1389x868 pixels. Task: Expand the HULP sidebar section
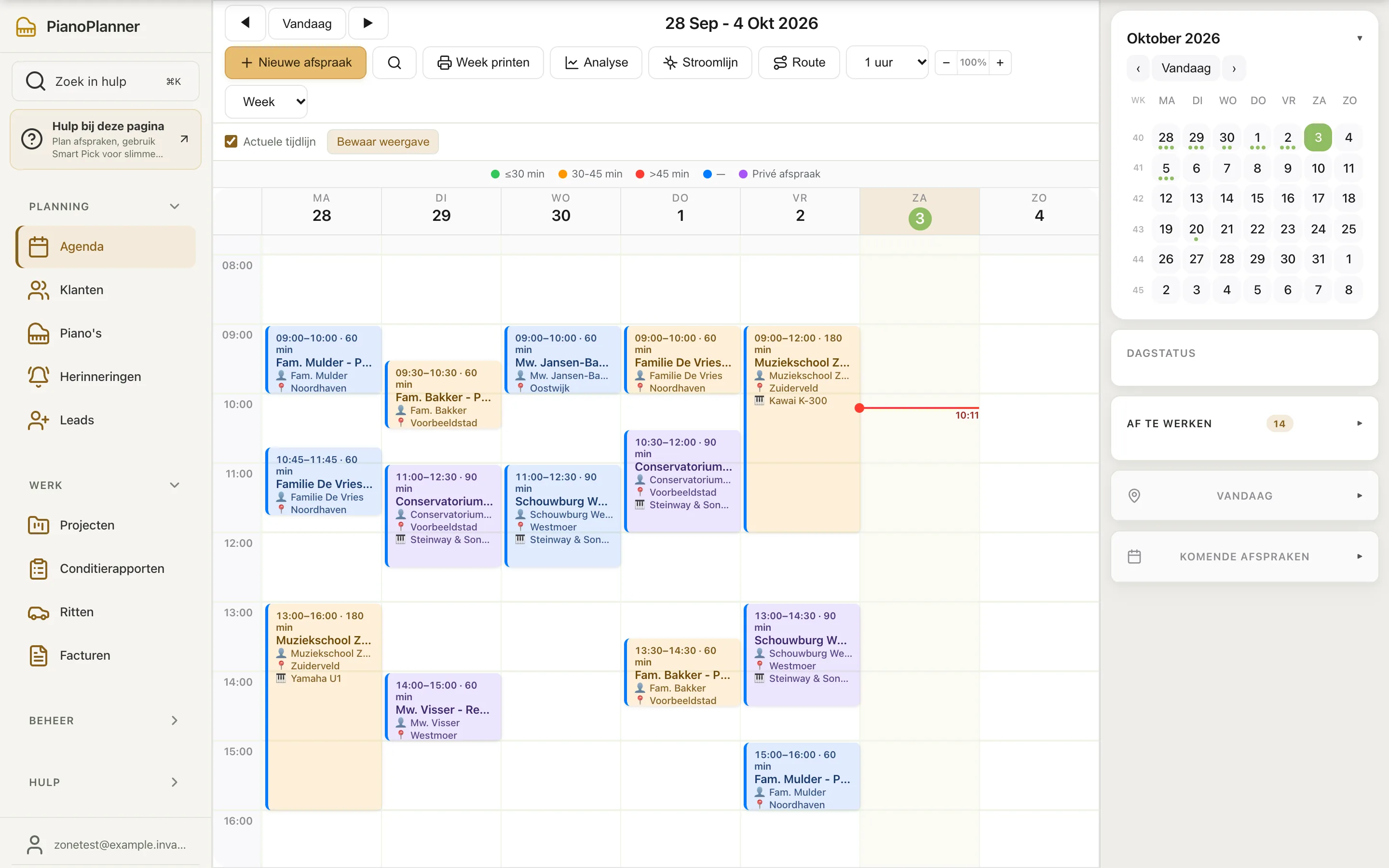175,783
